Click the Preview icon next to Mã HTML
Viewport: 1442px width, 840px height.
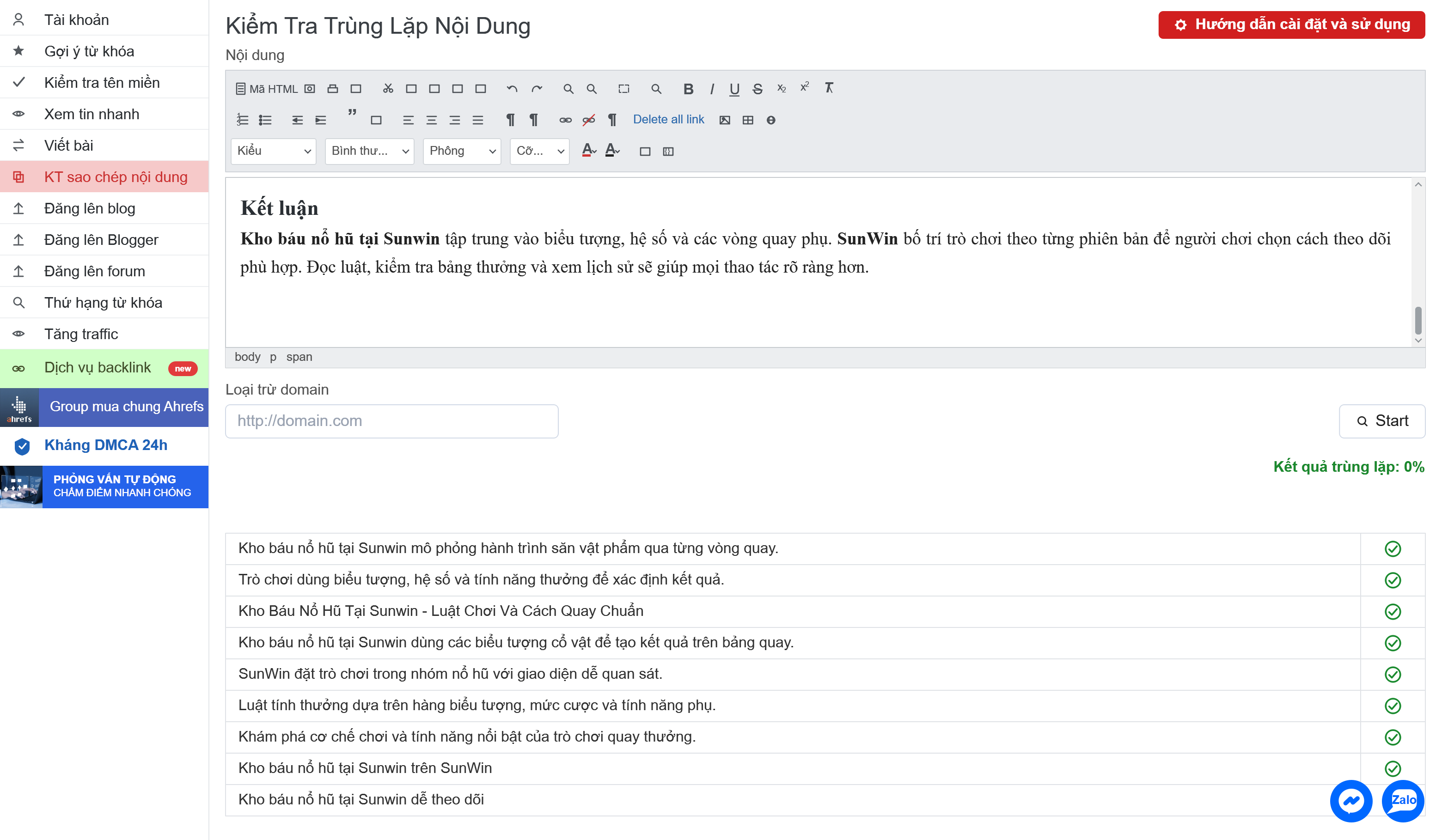[x=310, y=89]
